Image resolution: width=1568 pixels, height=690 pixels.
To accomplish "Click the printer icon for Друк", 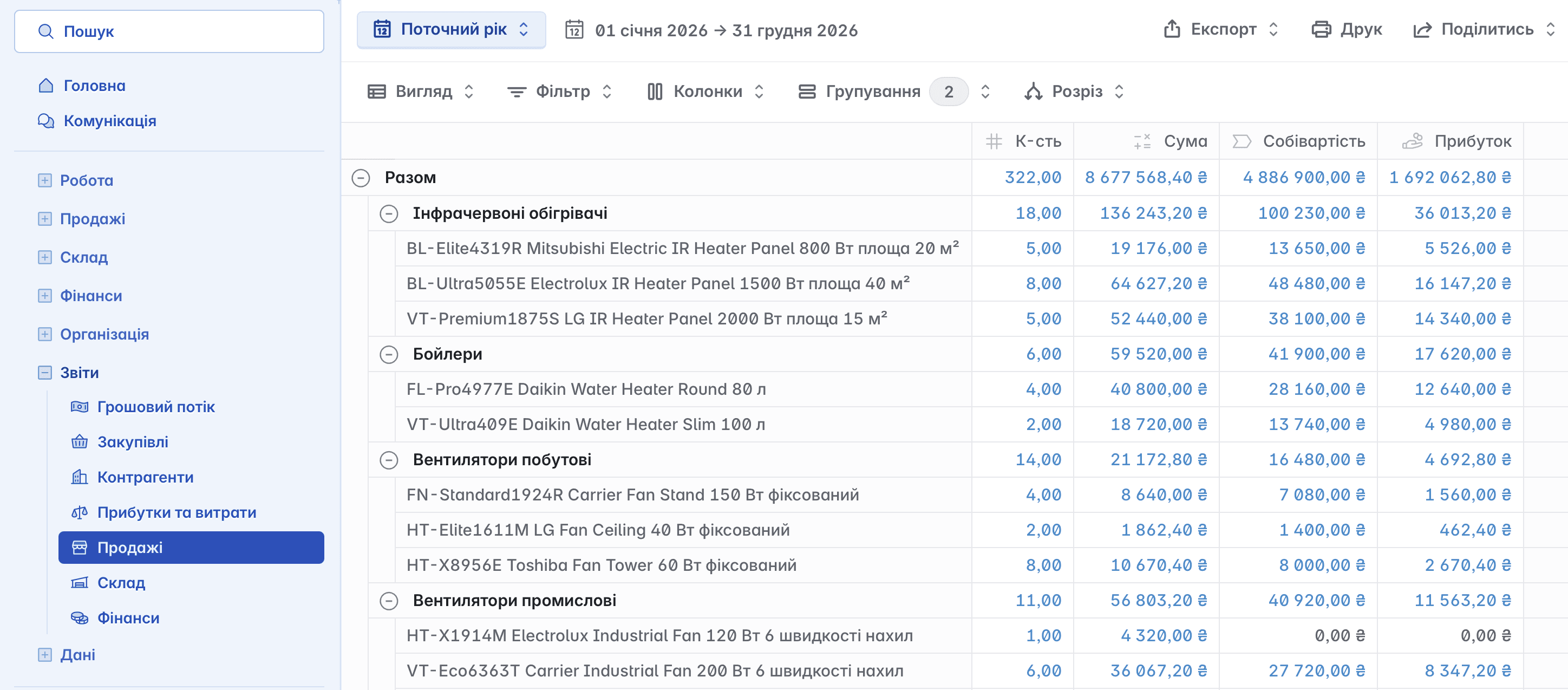I will [1321, 29].
